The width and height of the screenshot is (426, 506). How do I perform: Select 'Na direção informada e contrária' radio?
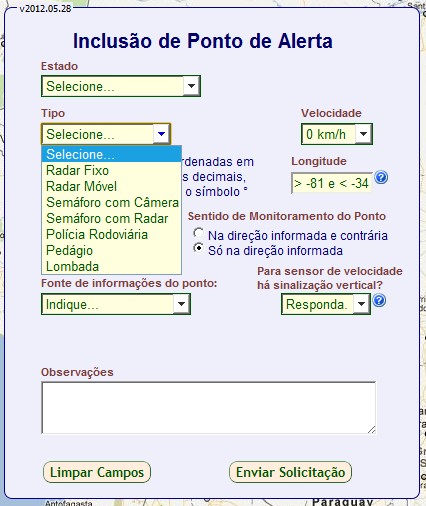198,233
